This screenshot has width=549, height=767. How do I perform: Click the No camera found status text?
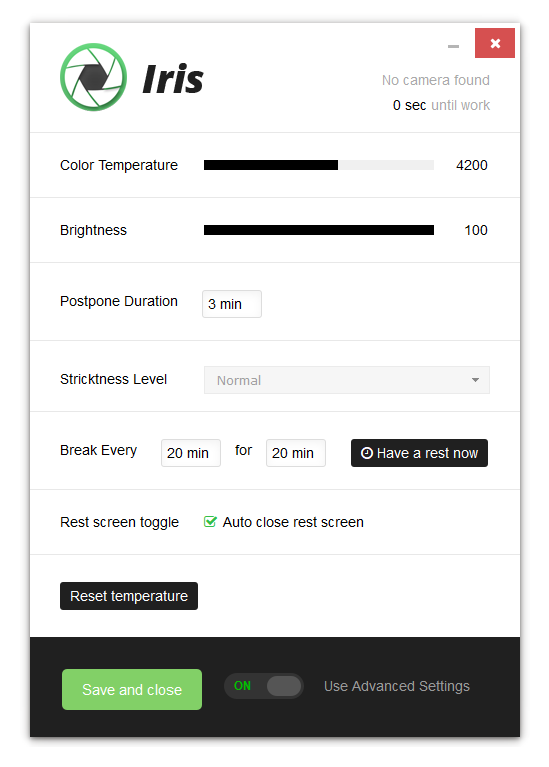[435, 80]
